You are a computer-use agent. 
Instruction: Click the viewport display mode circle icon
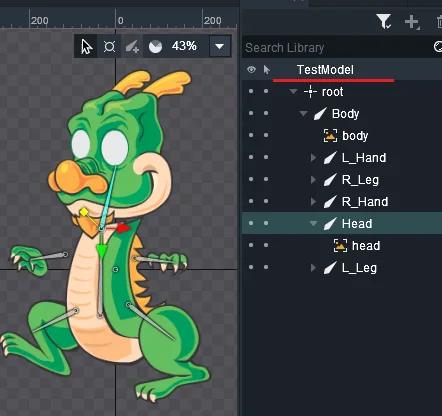(x=155, y=47)
